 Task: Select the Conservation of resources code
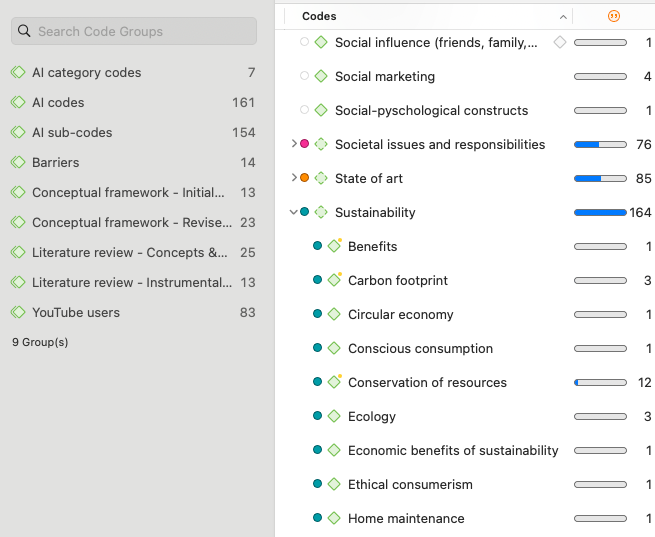[427, 383]
